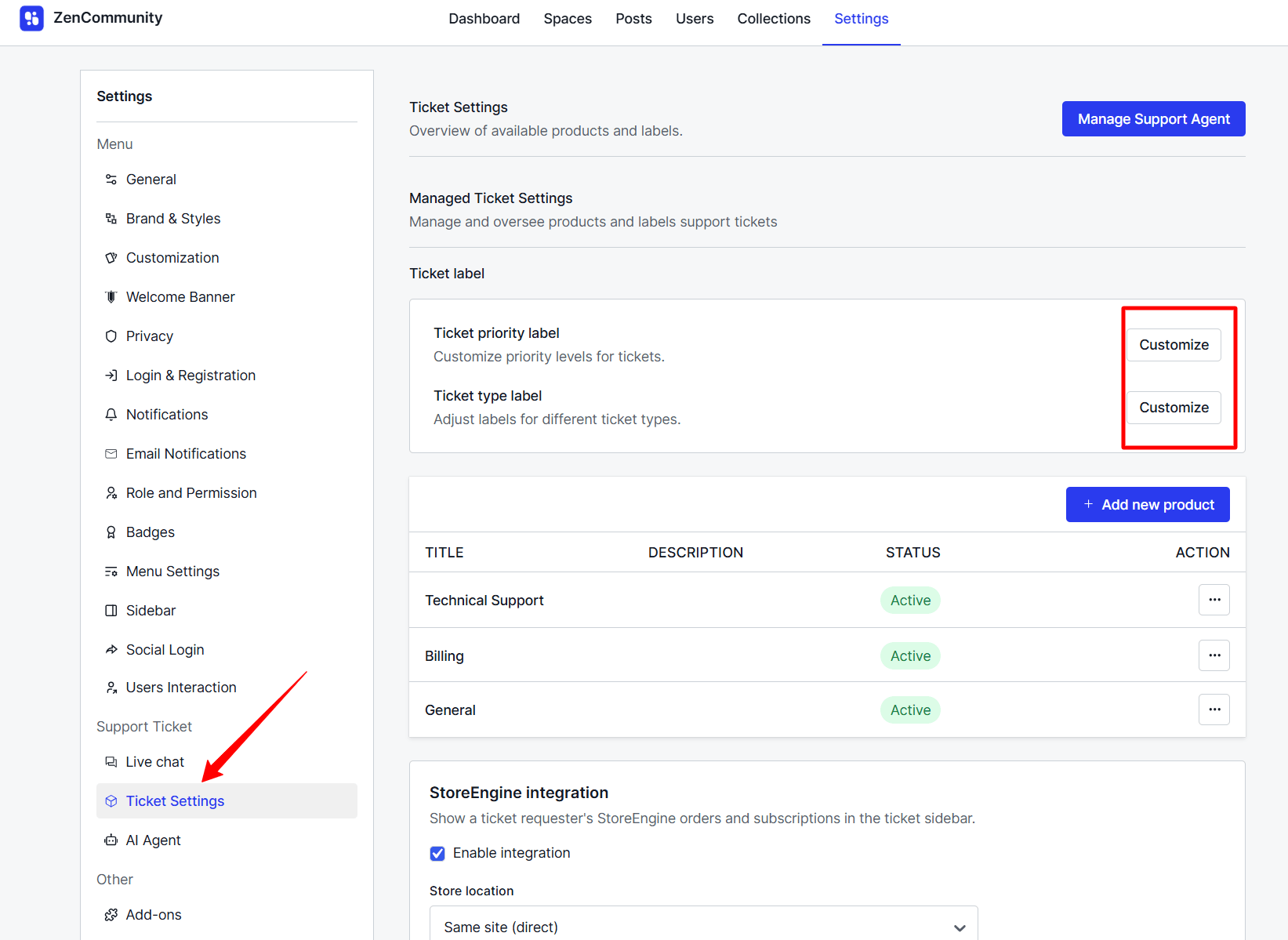This screenshot has width=1288, height=940.
Task: Customize the ticket priority label
Action: coord(1174,345)
